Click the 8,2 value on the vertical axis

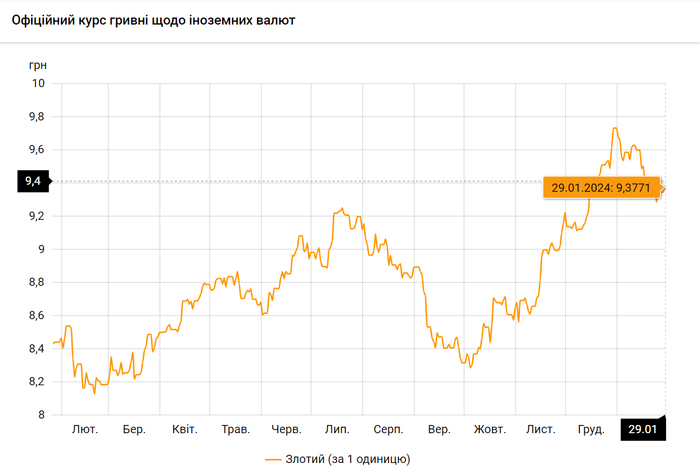pyautogui.click(x=35, y=382)
